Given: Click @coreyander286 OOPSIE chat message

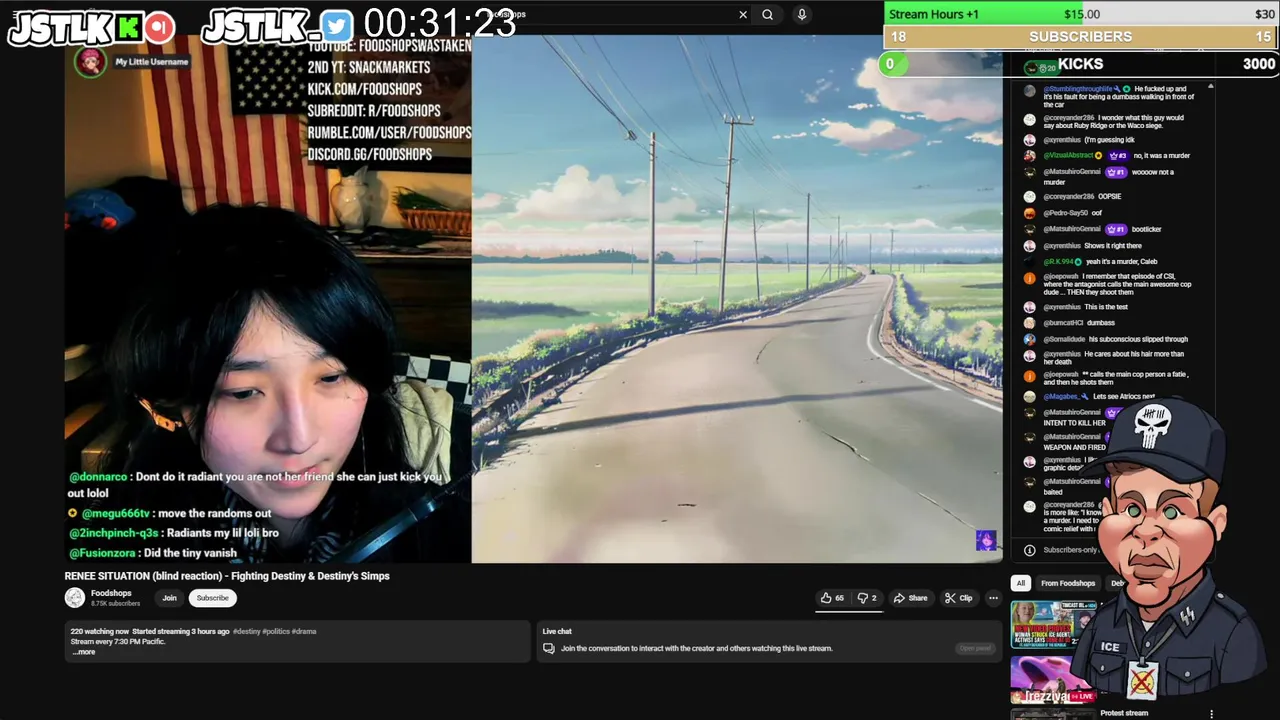Looking at the screenshot, I should pos(1082,197).
